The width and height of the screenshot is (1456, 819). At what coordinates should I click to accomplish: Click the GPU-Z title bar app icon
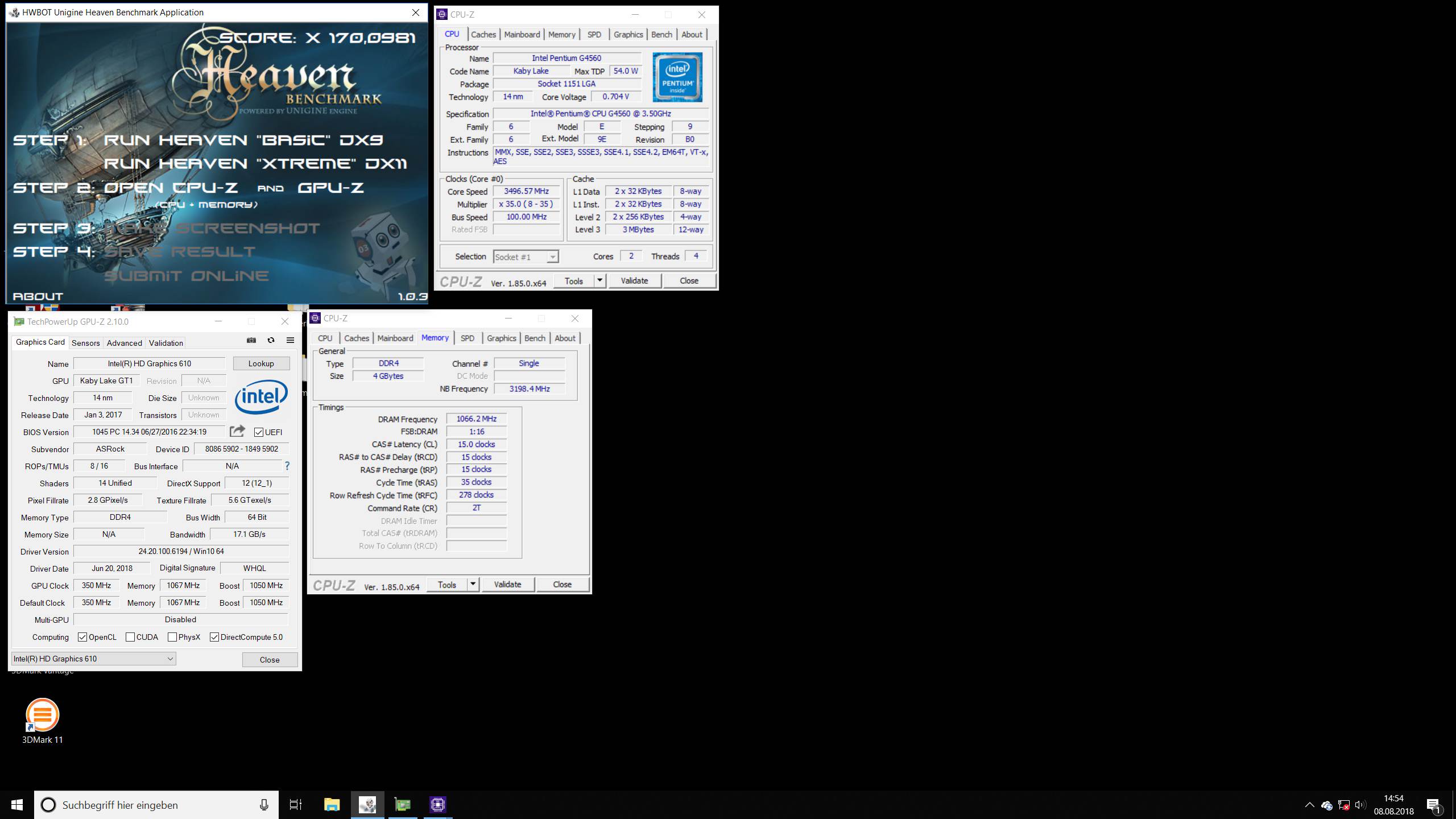point(19,321)
